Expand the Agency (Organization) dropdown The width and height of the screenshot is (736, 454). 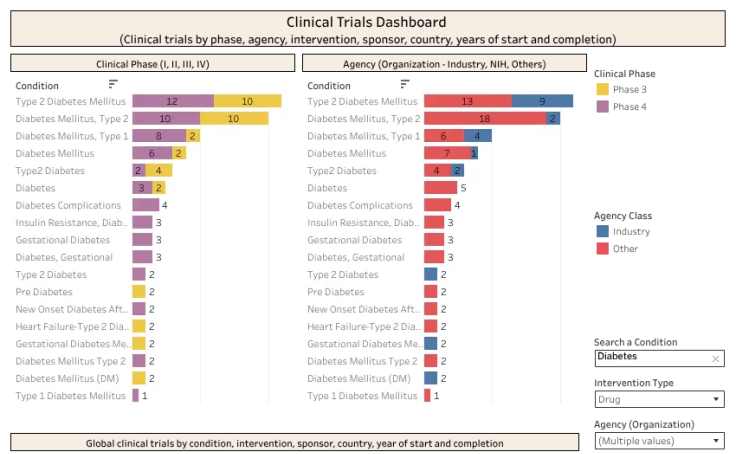pos(716,441)
